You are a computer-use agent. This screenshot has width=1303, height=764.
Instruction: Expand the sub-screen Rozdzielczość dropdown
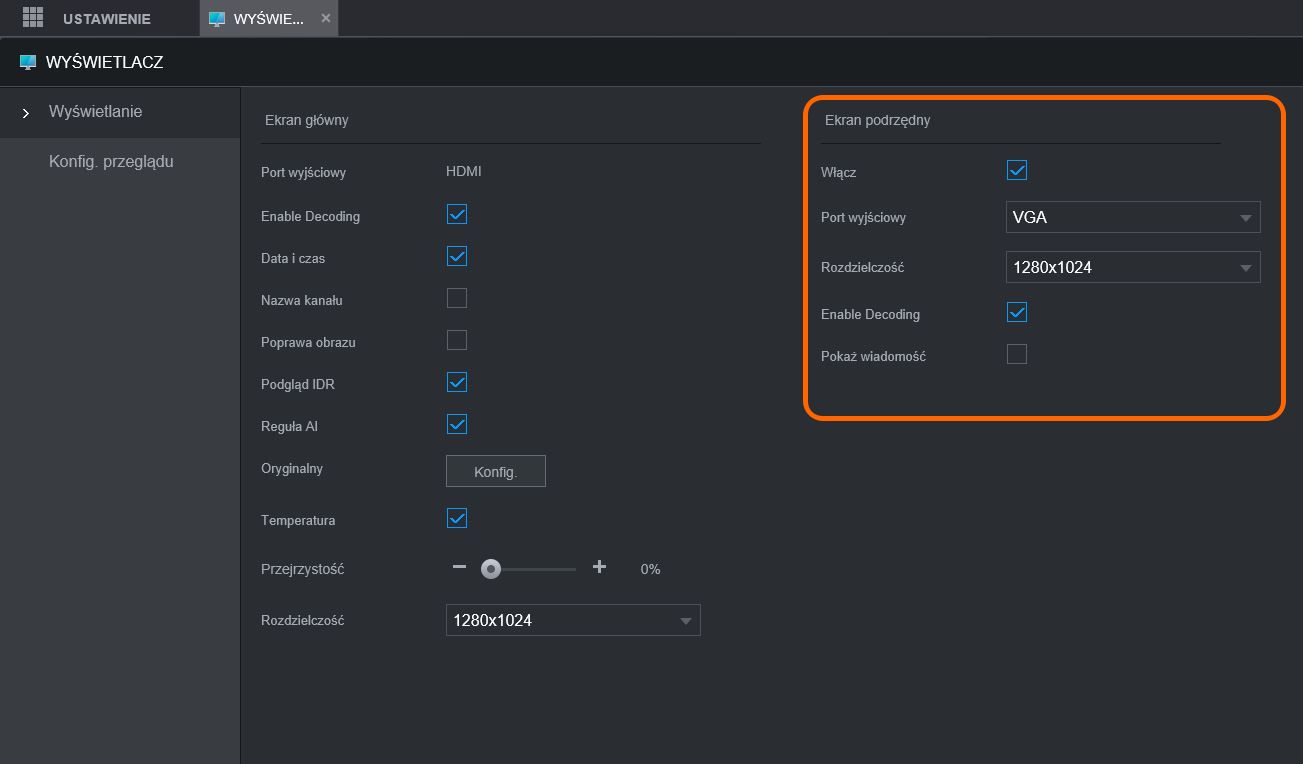pos(1132,267)
